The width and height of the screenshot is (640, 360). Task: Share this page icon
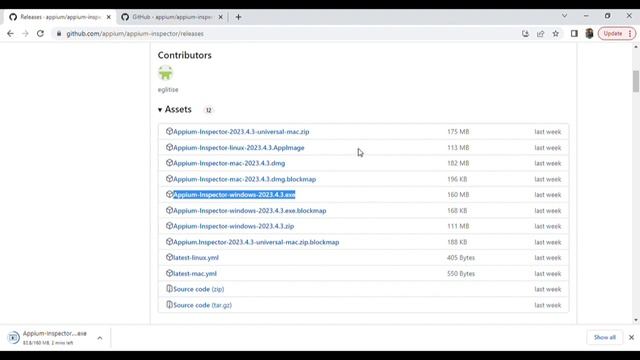pos(540,34)
